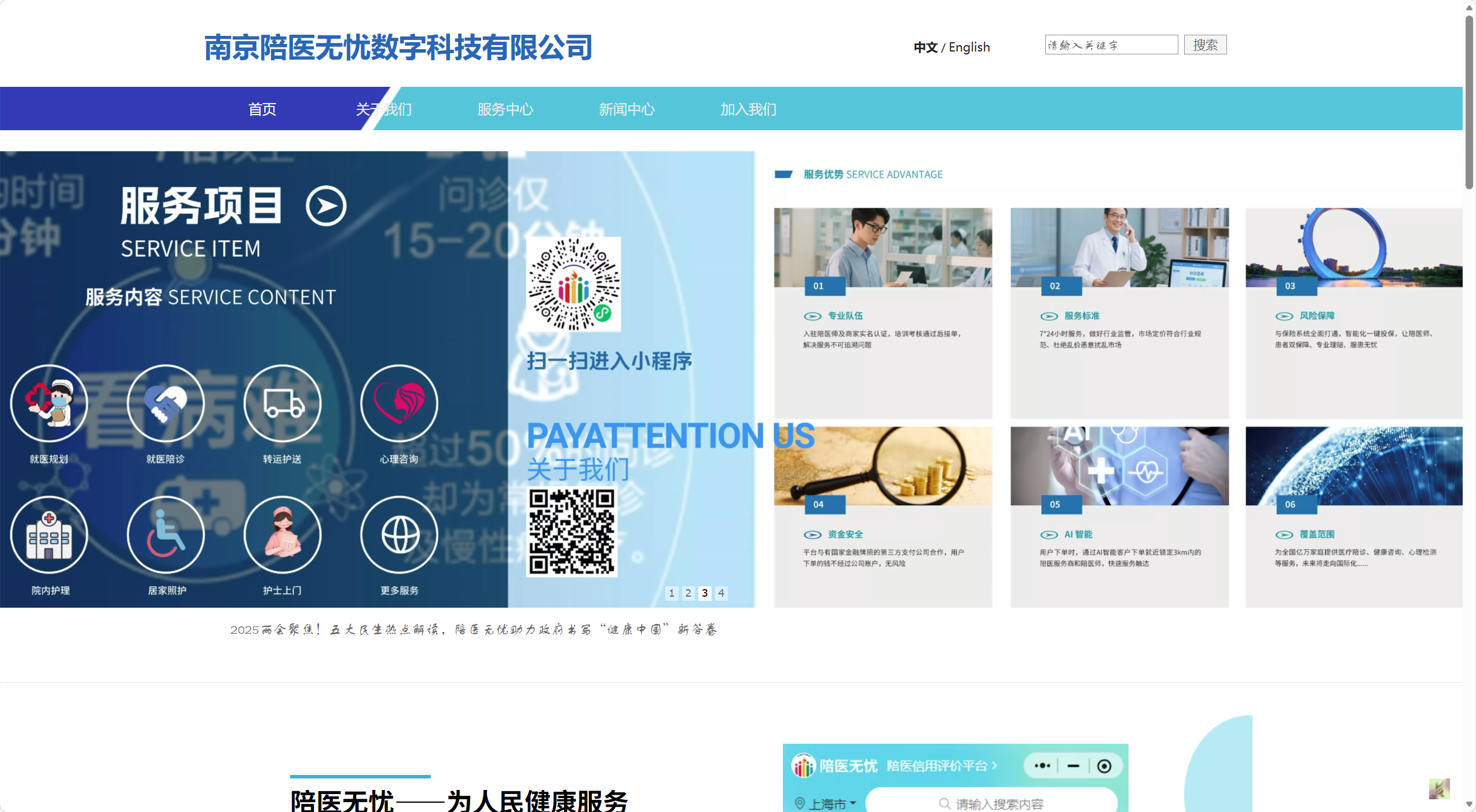Open the 陪医信用评价平台 link

pyautogui.click(x=942, y=766)
